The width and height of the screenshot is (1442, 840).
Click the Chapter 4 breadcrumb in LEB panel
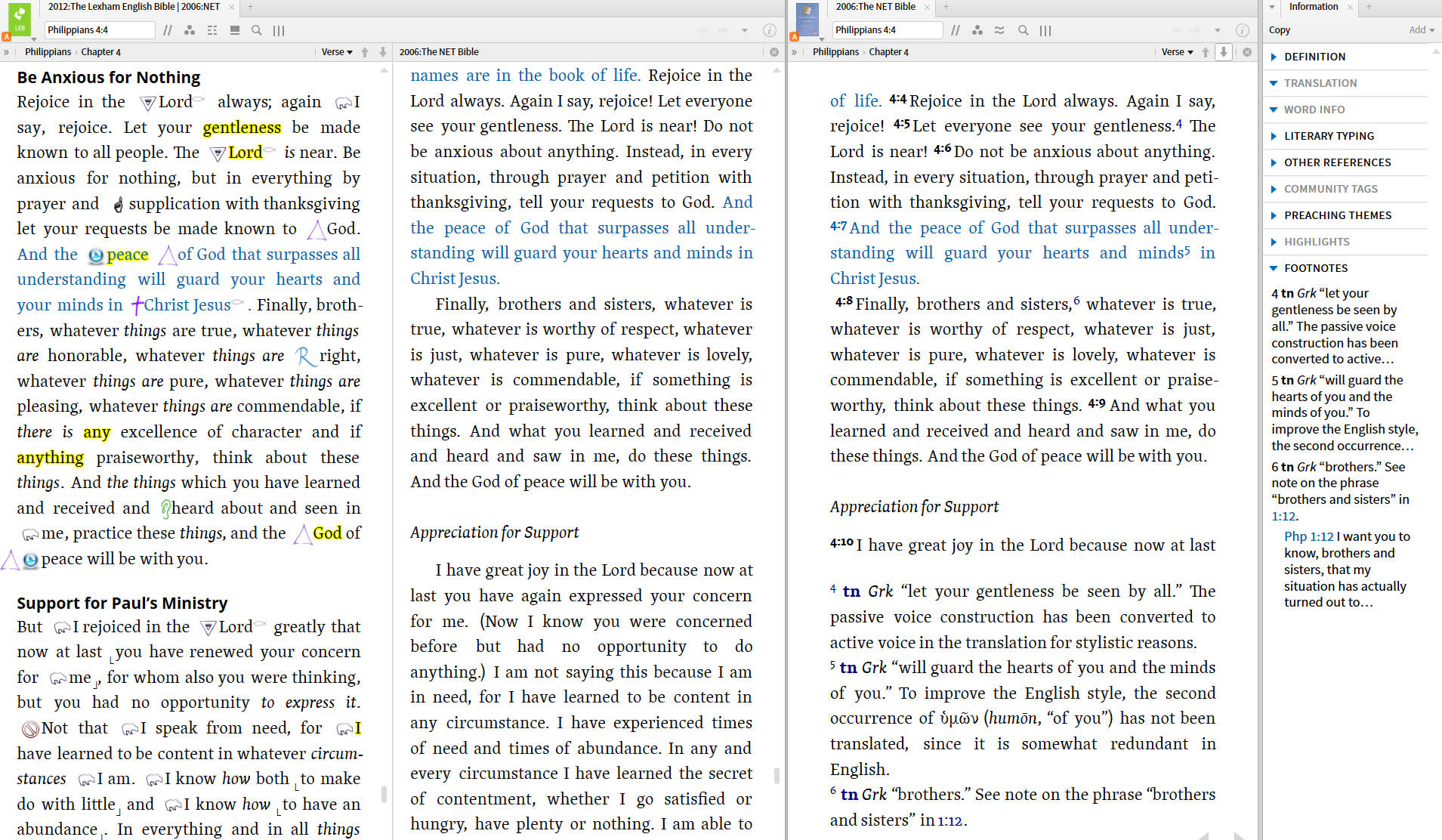[101, 52]
